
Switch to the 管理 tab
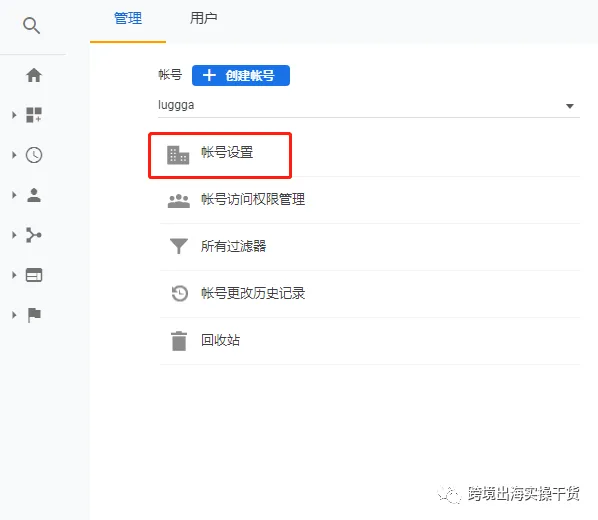coord(128,19)
